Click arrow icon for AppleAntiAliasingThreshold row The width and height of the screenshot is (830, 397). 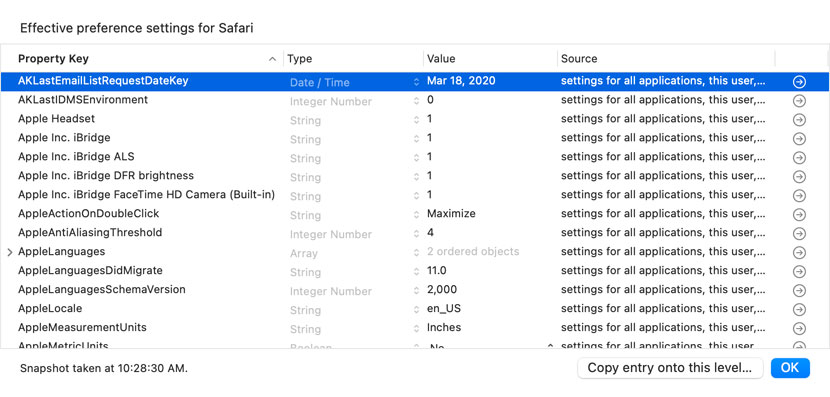click(x=799, y=234)
